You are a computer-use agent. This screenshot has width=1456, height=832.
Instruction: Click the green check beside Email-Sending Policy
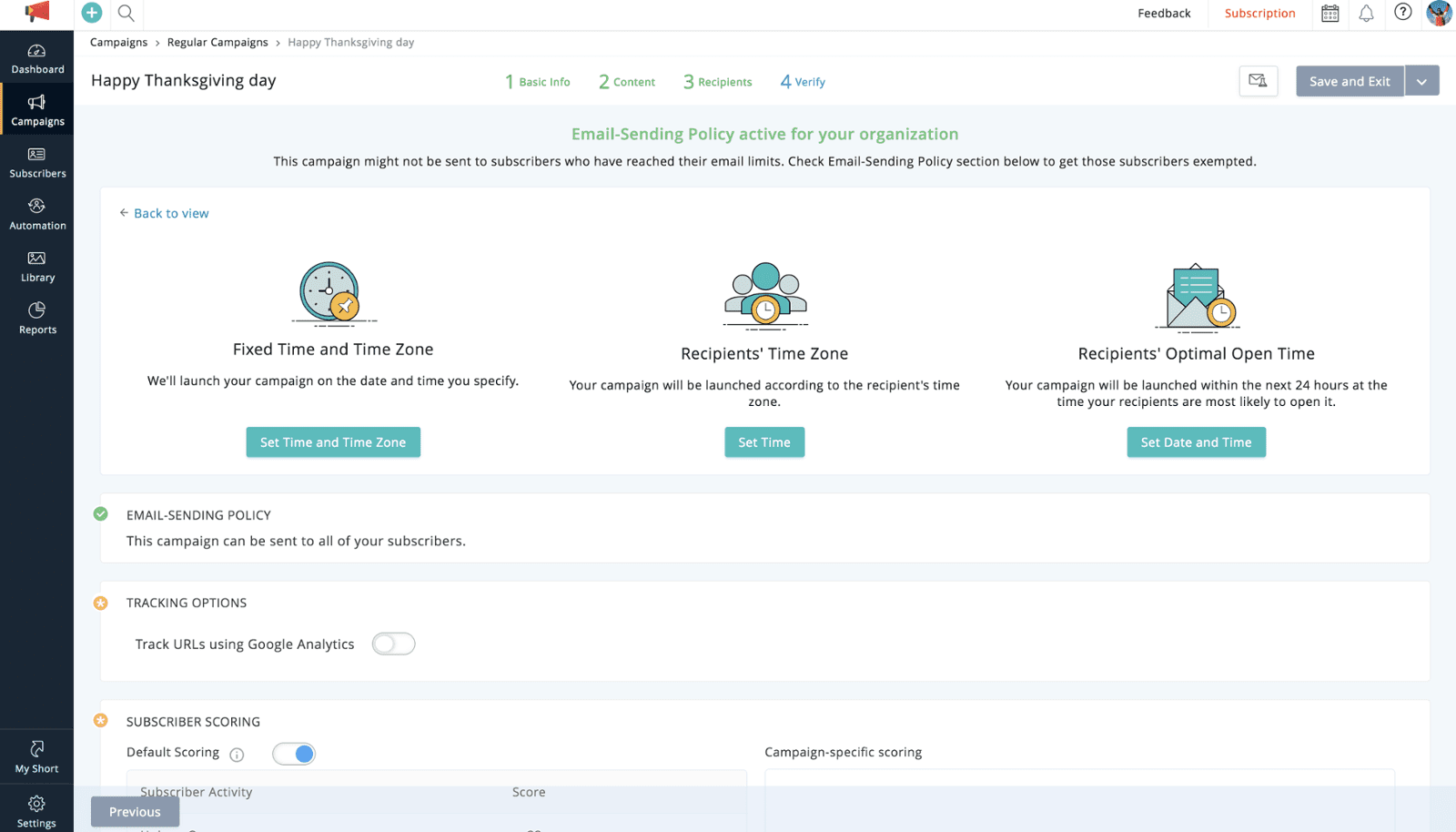pos(101,514)
